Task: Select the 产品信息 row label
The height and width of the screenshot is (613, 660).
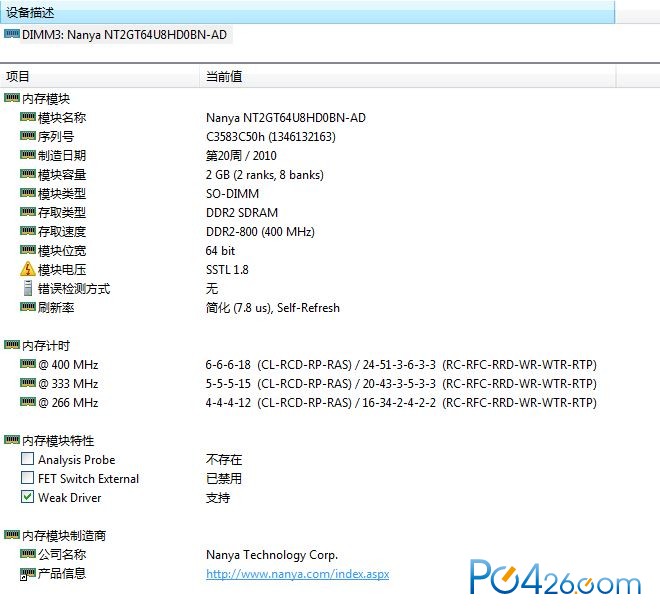Action: [x=62, y=573]
